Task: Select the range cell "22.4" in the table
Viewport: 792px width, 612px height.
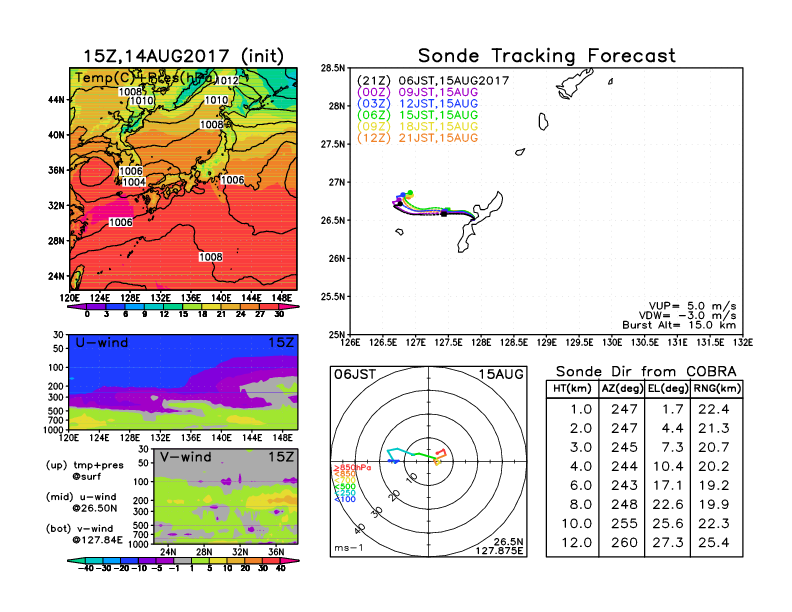Action: click(x=714, y=409)
